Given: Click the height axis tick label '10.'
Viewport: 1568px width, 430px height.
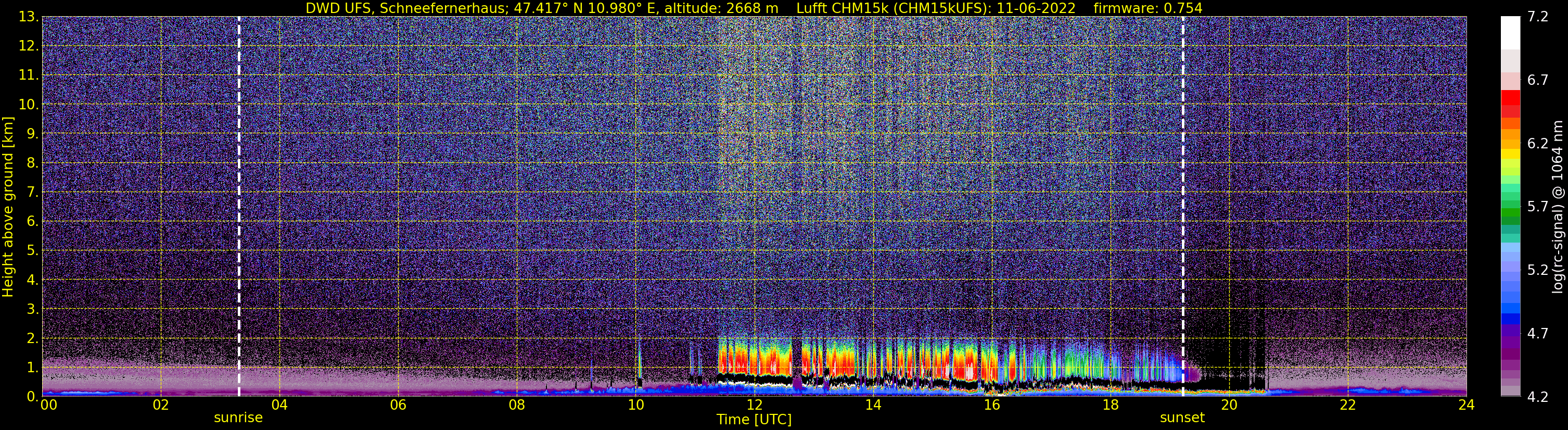Looking at the screenshot, I should tap(29, 104).
